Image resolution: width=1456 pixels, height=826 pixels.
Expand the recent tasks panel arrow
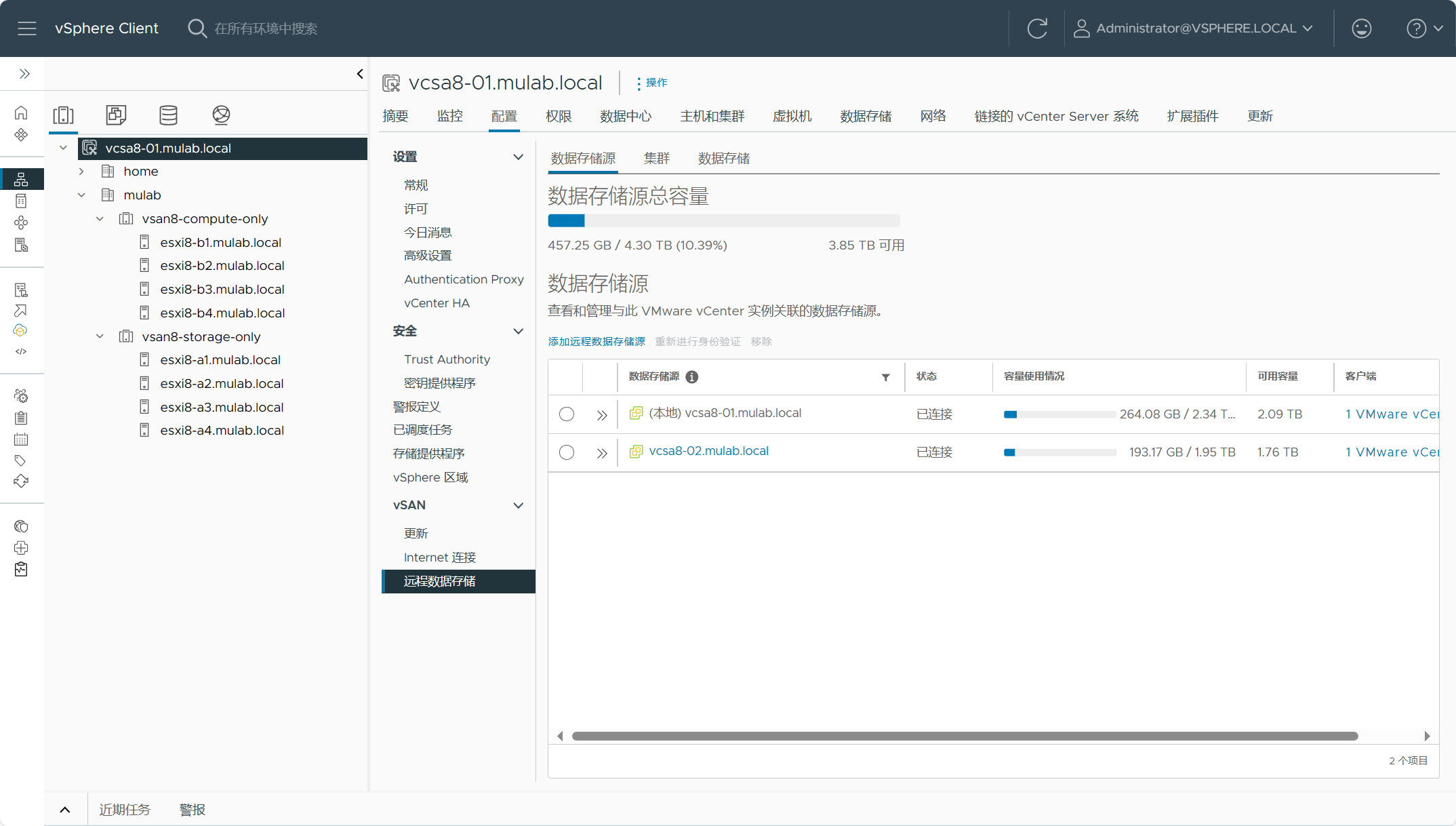(65, 810)
